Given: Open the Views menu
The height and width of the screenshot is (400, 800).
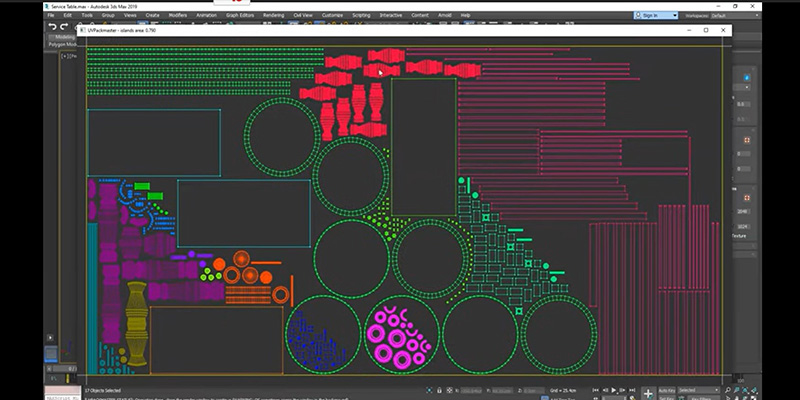Looking at the screenshot, I should point(130,15).
